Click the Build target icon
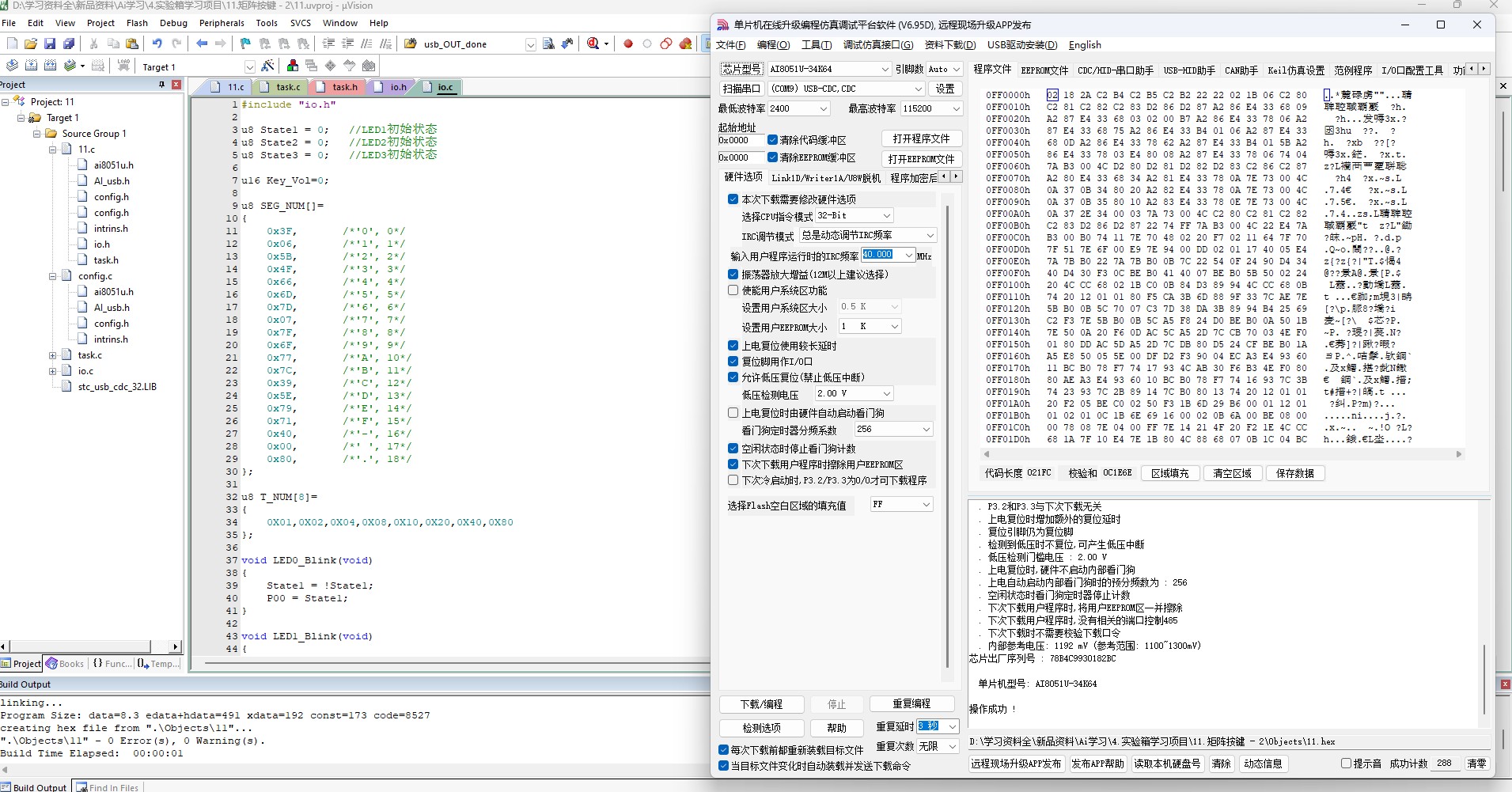Screen dimensions: 1512x792 [x=31, y=66]
